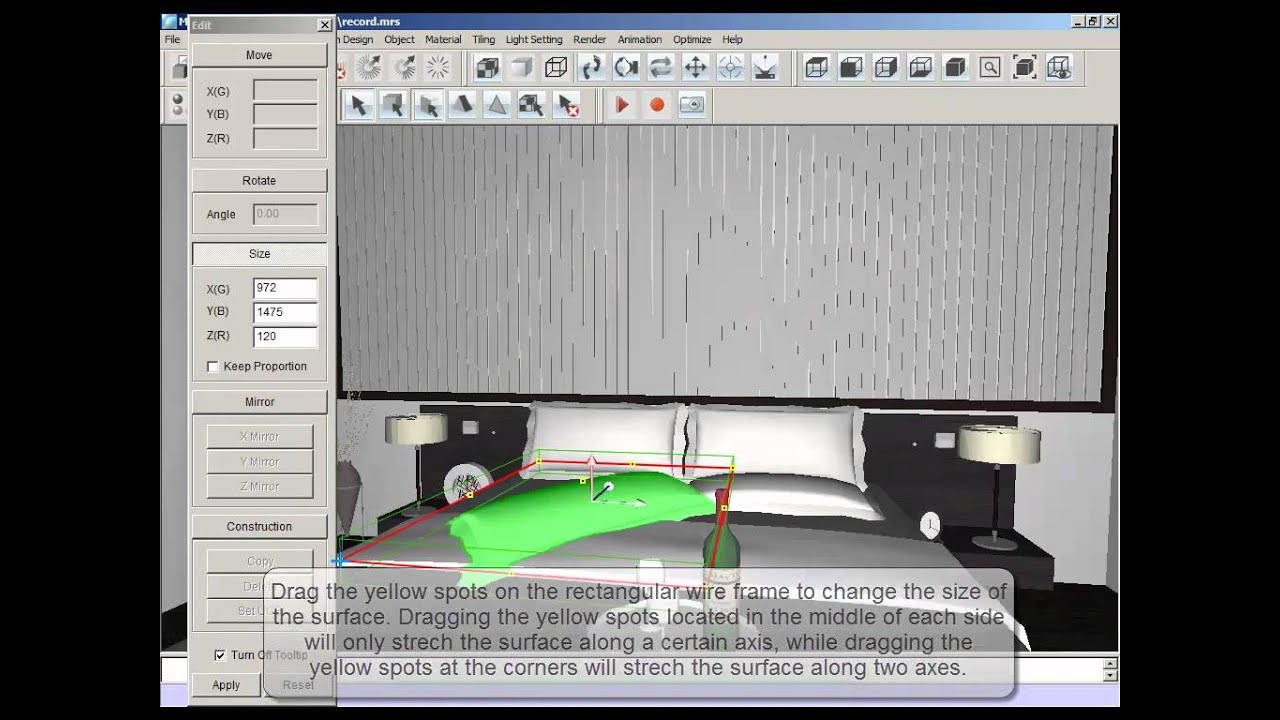
Task: Click the Move section button
Action: coord(259,55)
